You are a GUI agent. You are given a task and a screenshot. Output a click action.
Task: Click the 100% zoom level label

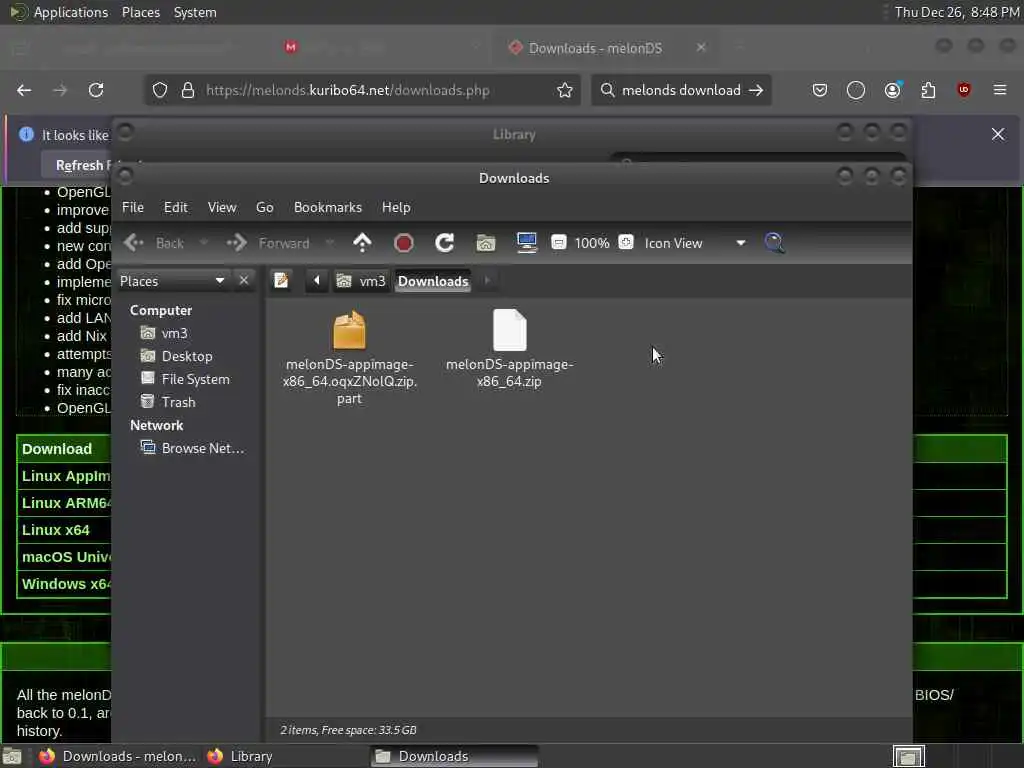(x=592, y=243)
